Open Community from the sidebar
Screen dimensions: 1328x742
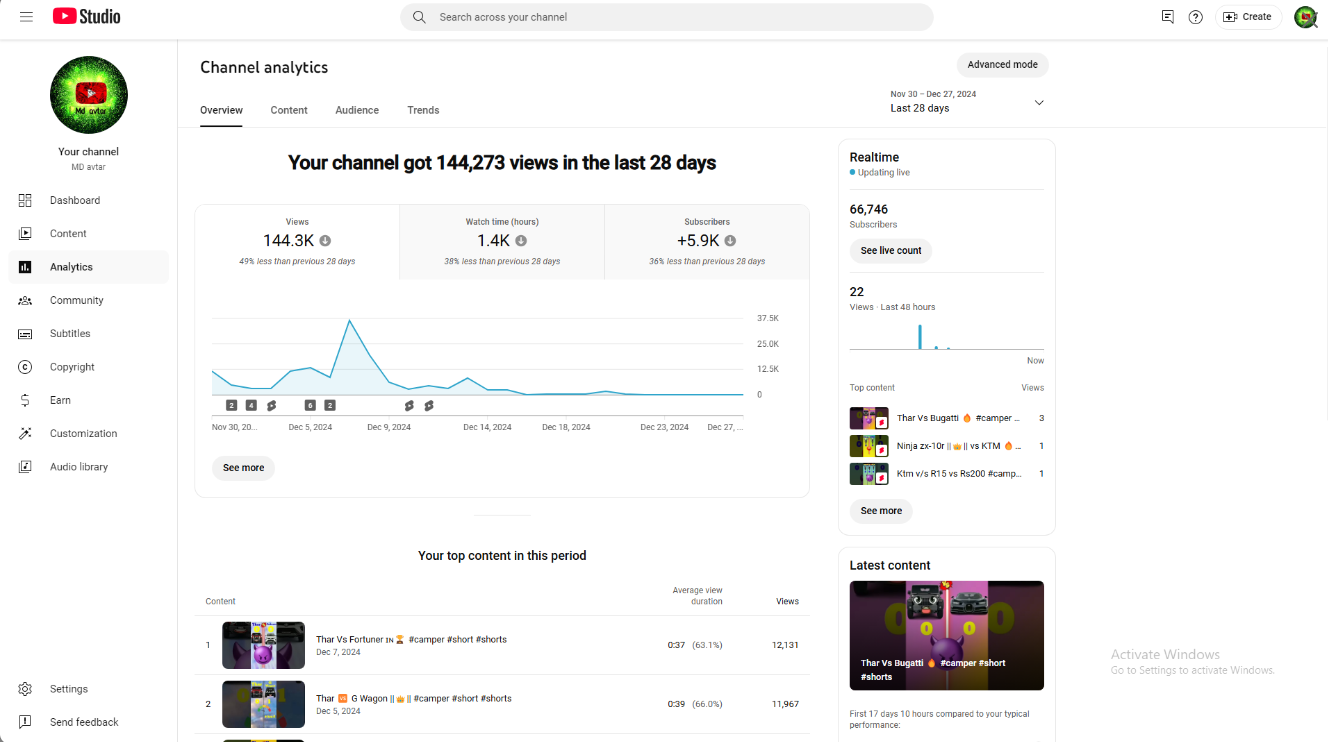[x=88, y=300]
